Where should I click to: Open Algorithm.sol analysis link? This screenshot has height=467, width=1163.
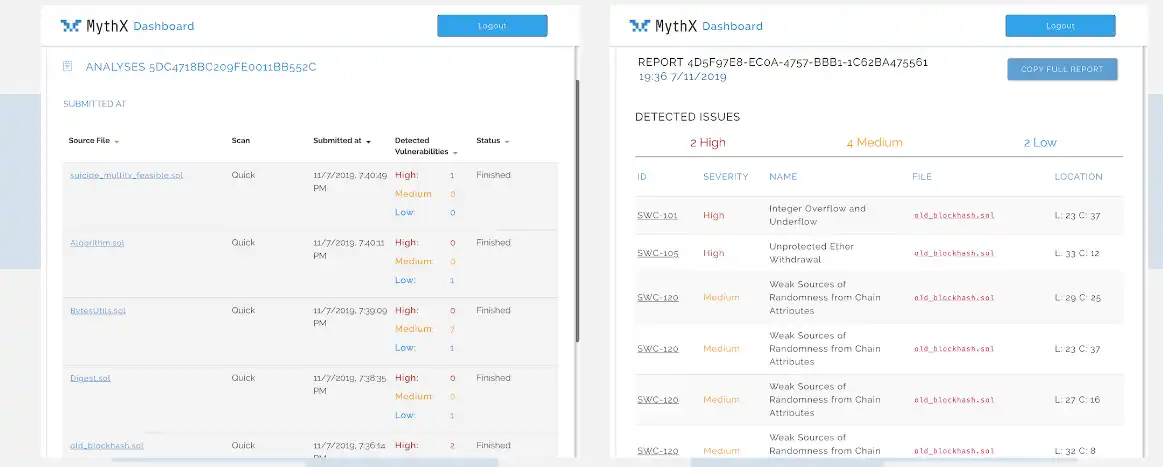[97, 243]
